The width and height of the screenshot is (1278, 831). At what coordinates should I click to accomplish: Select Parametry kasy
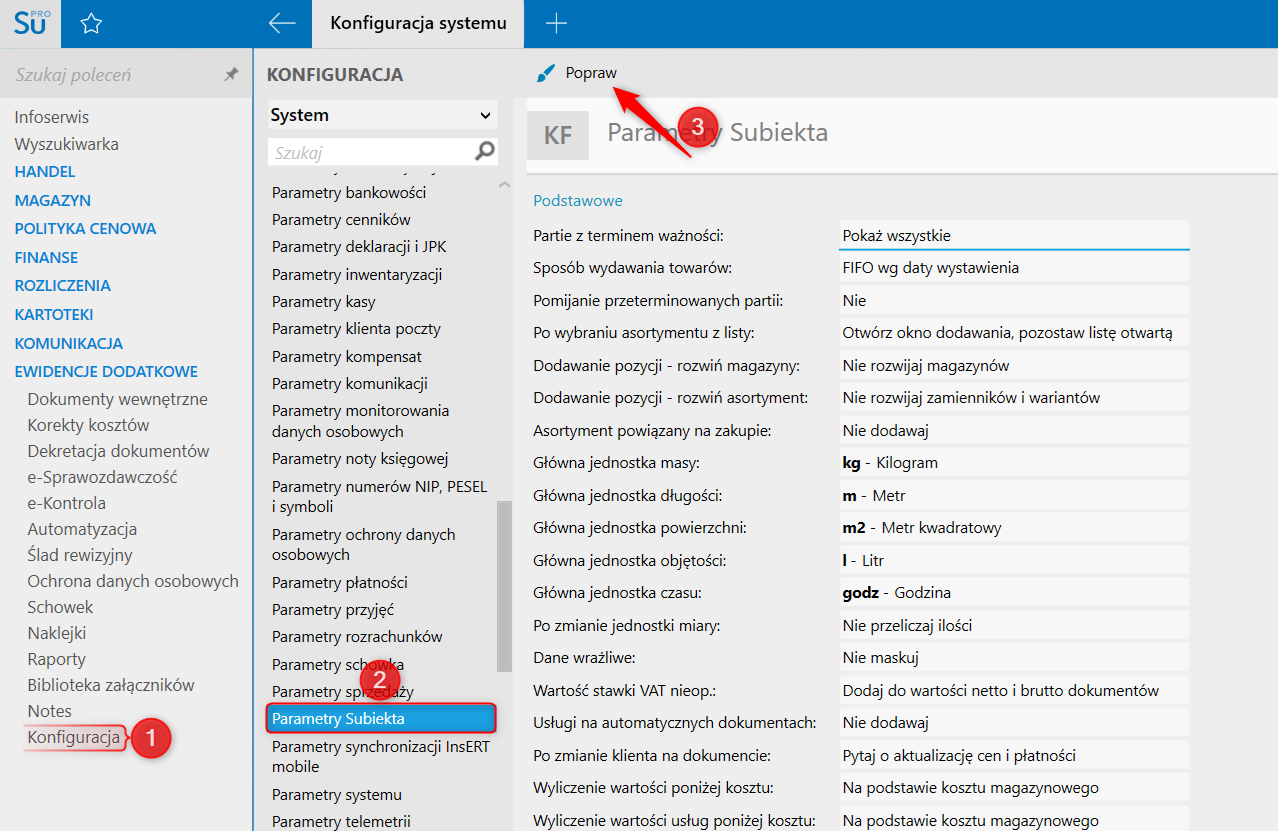pos(324,301)
